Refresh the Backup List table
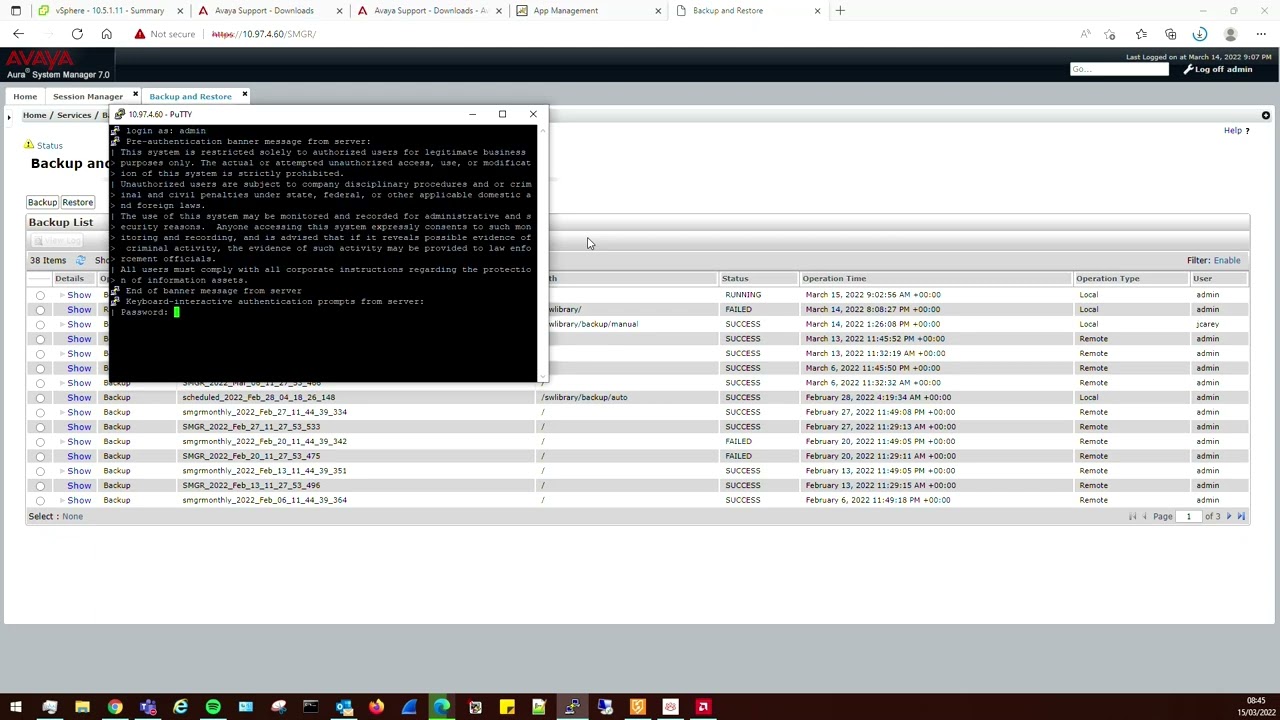 point(81,260)
